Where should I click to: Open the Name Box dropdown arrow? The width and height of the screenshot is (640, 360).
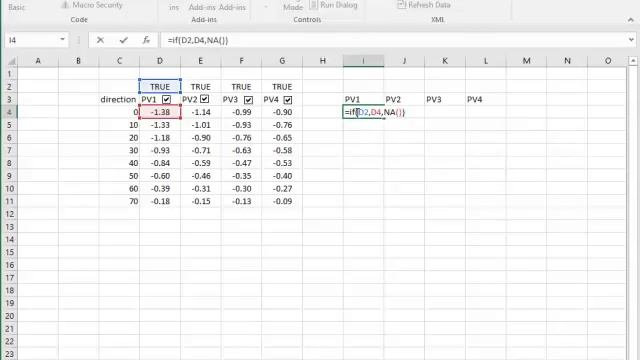(x=62, y=40)
